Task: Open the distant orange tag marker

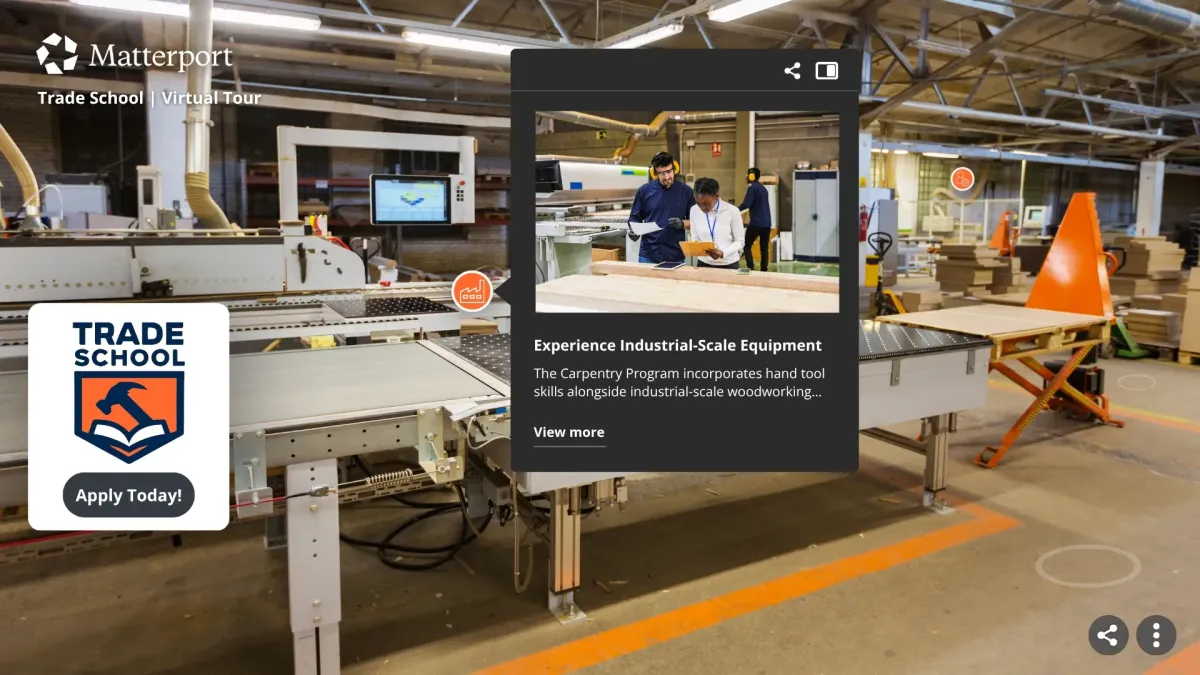Action: coord(962,179)
